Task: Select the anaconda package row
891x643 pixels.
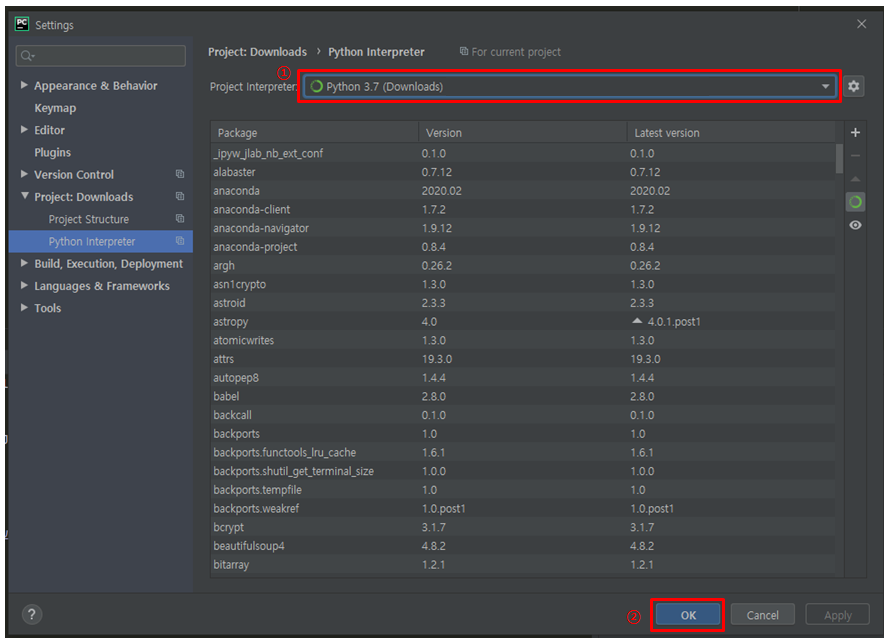Action: point(523,191)
